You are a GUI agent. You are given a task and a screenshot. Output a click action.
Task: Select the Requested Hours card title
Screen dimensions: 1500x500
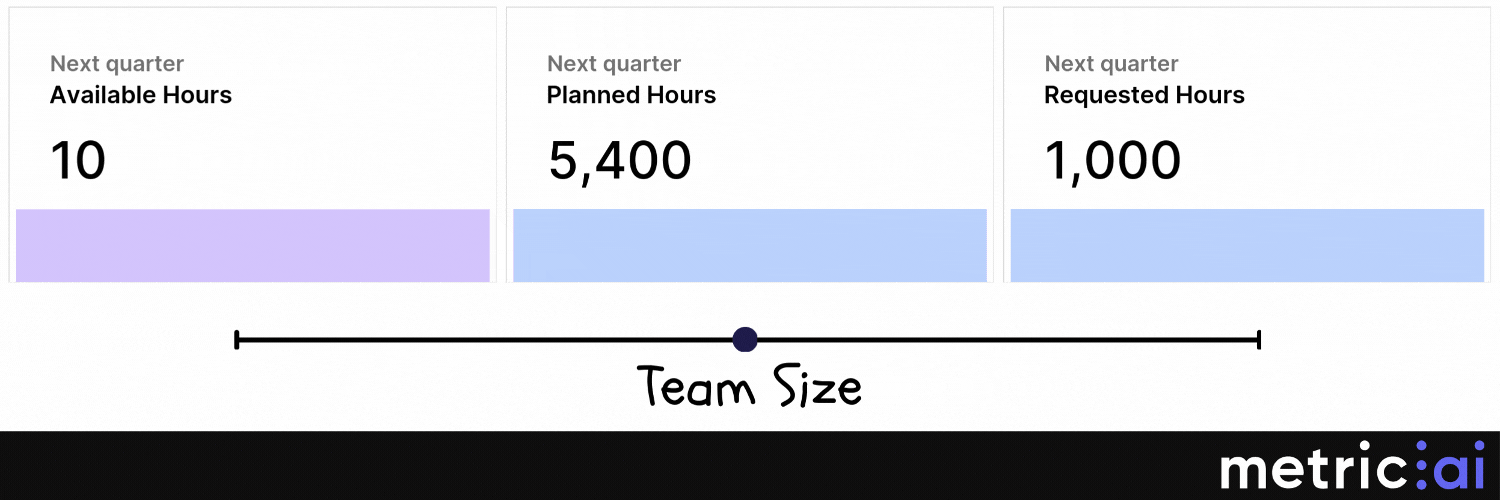[x=1144, y=96]
